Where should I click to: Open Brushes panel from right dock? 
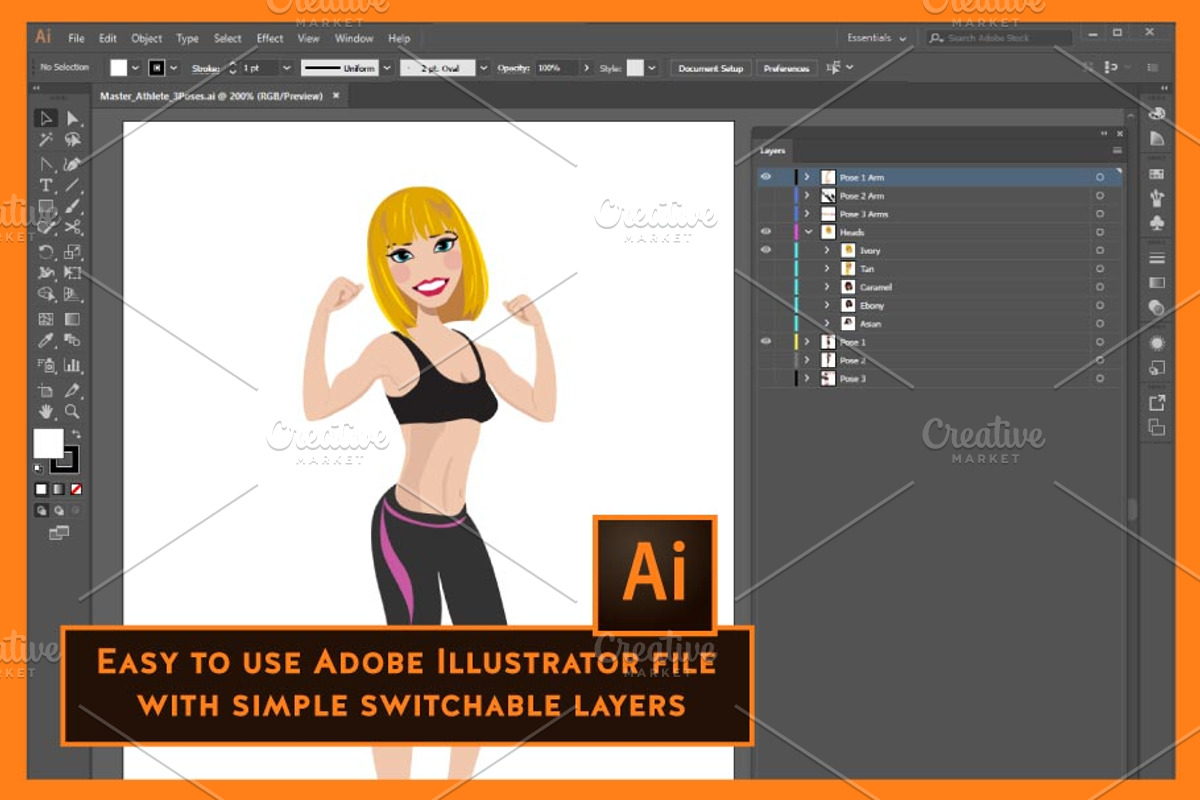pos(1157,196)
